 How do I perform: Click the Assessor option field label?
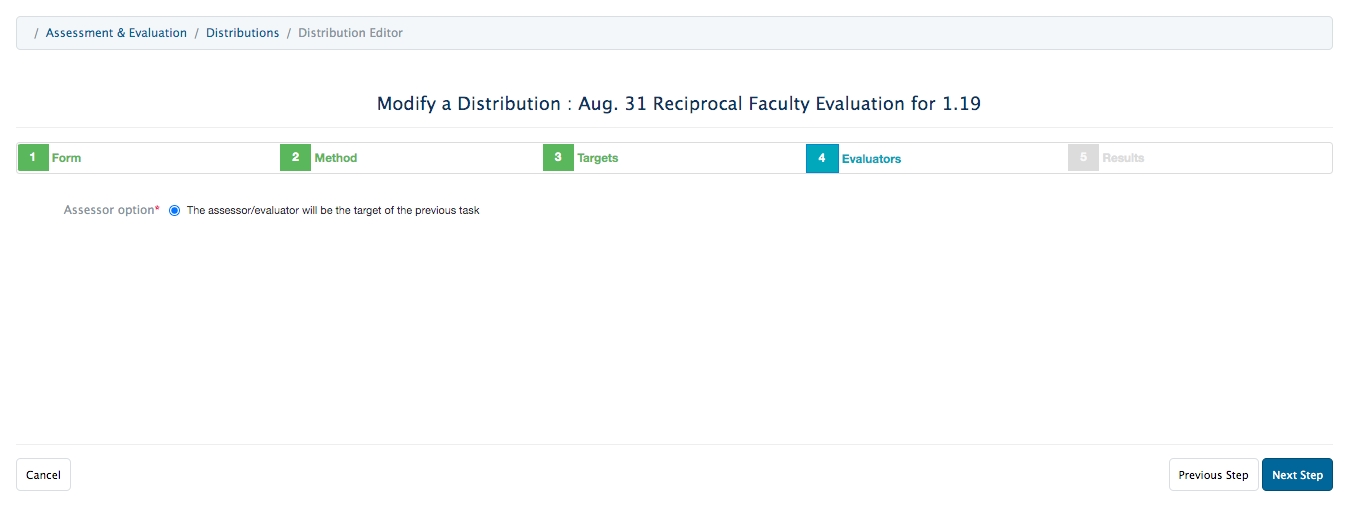(110, 211)
